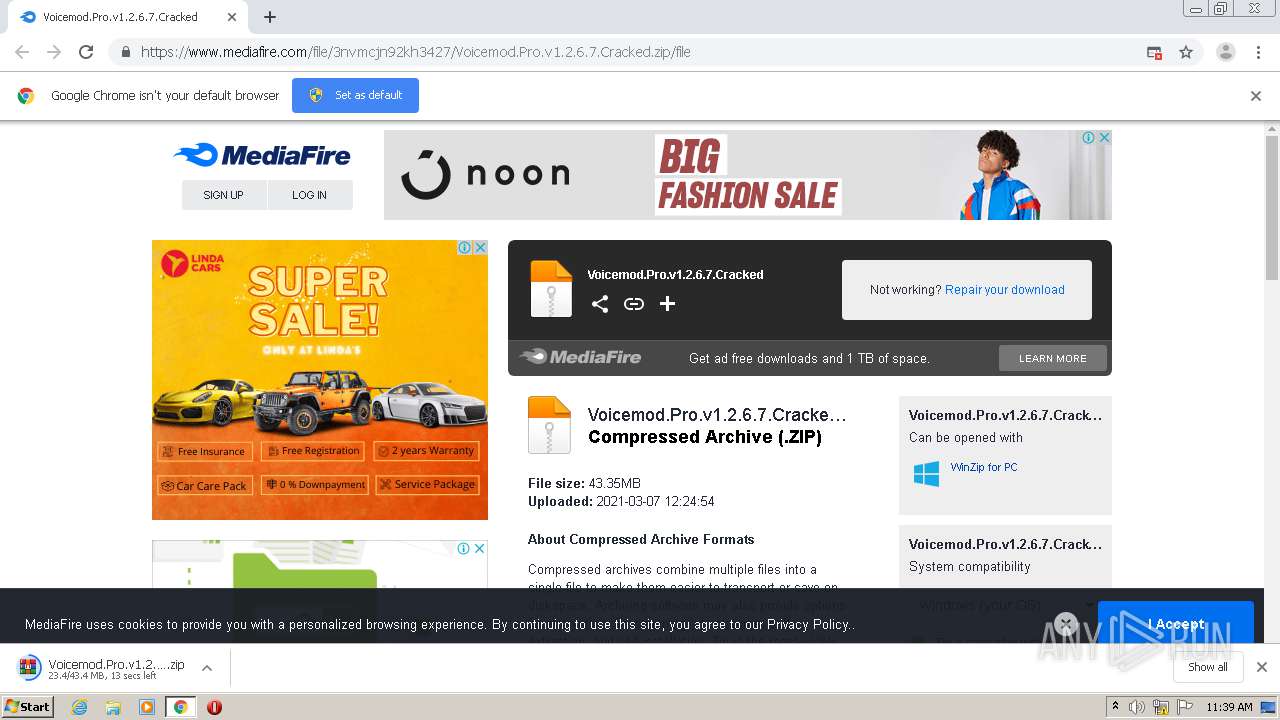Click the address bar URL

tap(415, 52)
